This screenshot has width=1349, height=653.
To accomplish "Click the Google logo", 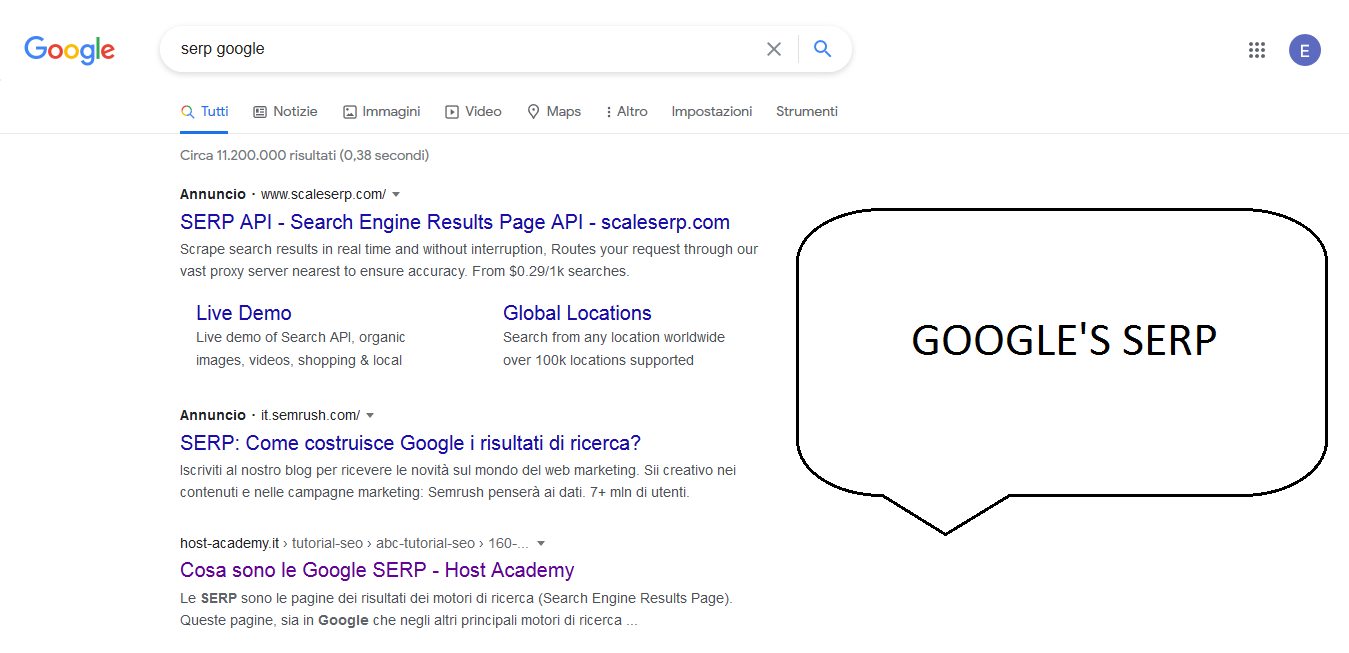I will (x=69, y=49).
